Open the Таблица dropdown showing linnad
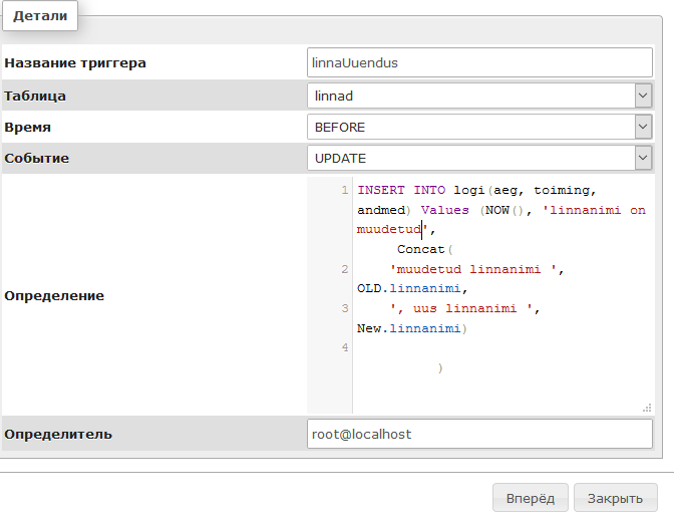 [x=480, y=95]
